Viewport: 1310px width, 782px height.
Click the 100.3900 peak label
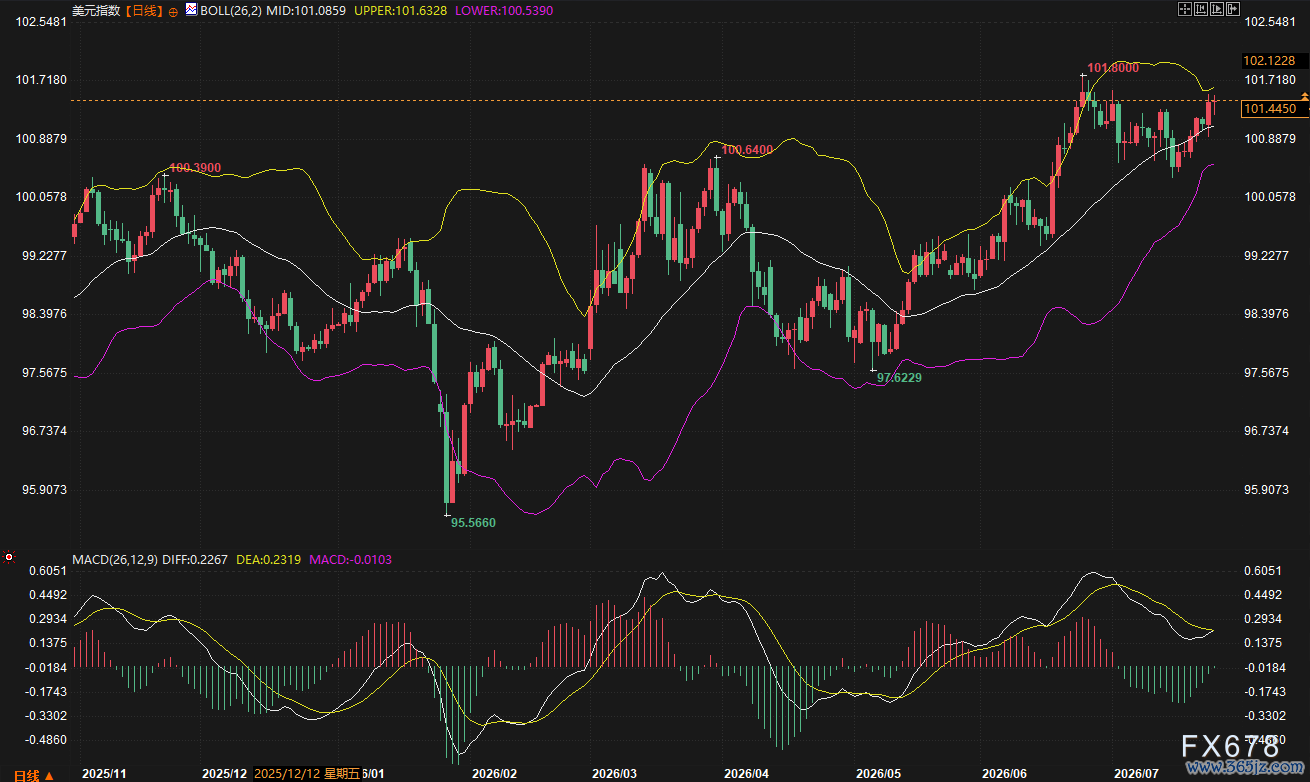tap(196, 167)
